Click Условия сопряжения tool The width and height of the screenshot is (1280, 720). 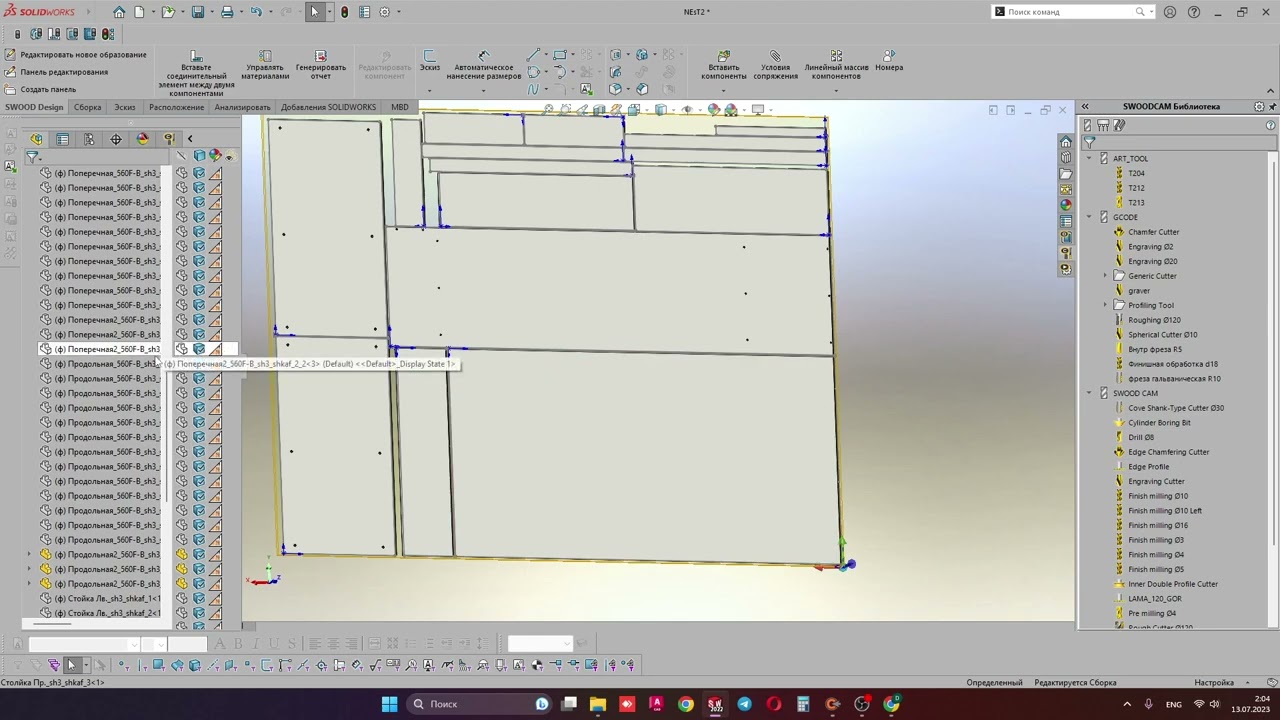pos(775,66)
